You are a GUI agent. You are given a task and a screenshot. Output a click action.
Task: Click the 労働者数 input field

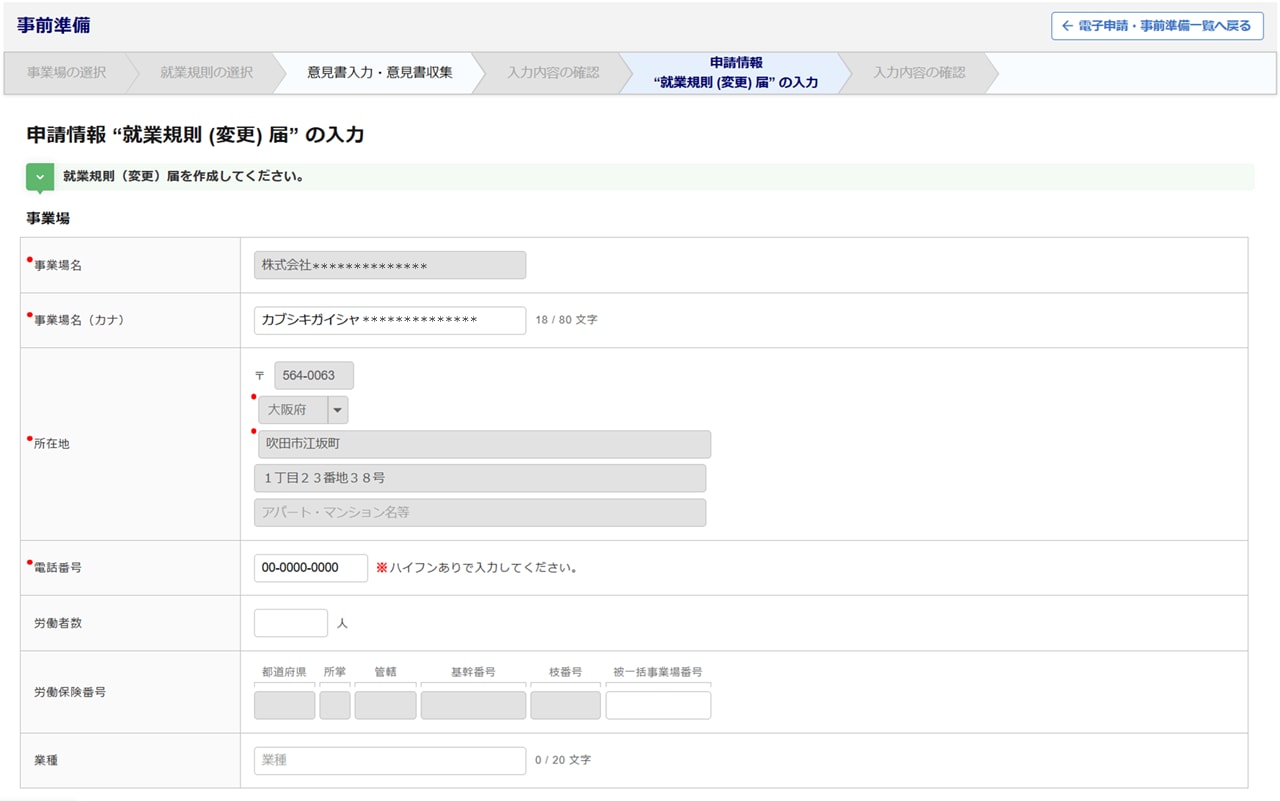(290, 623)
